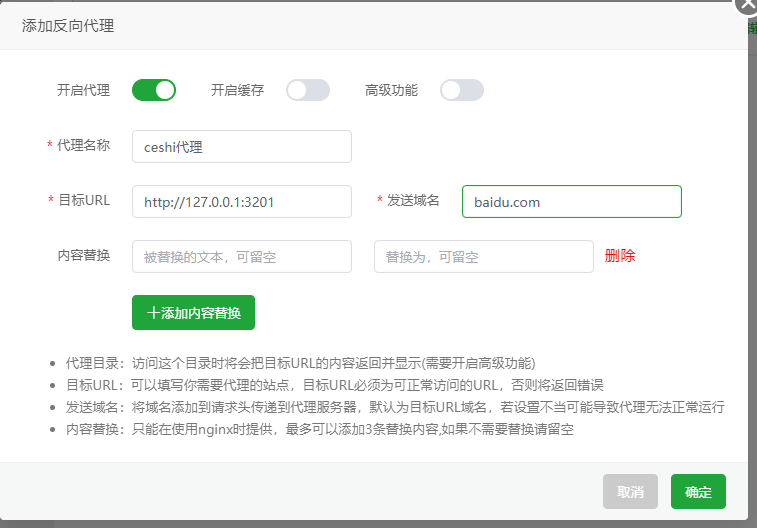Confirm with the 确定 button
Screen dimensions: 757x528
(x=698, y=492)
